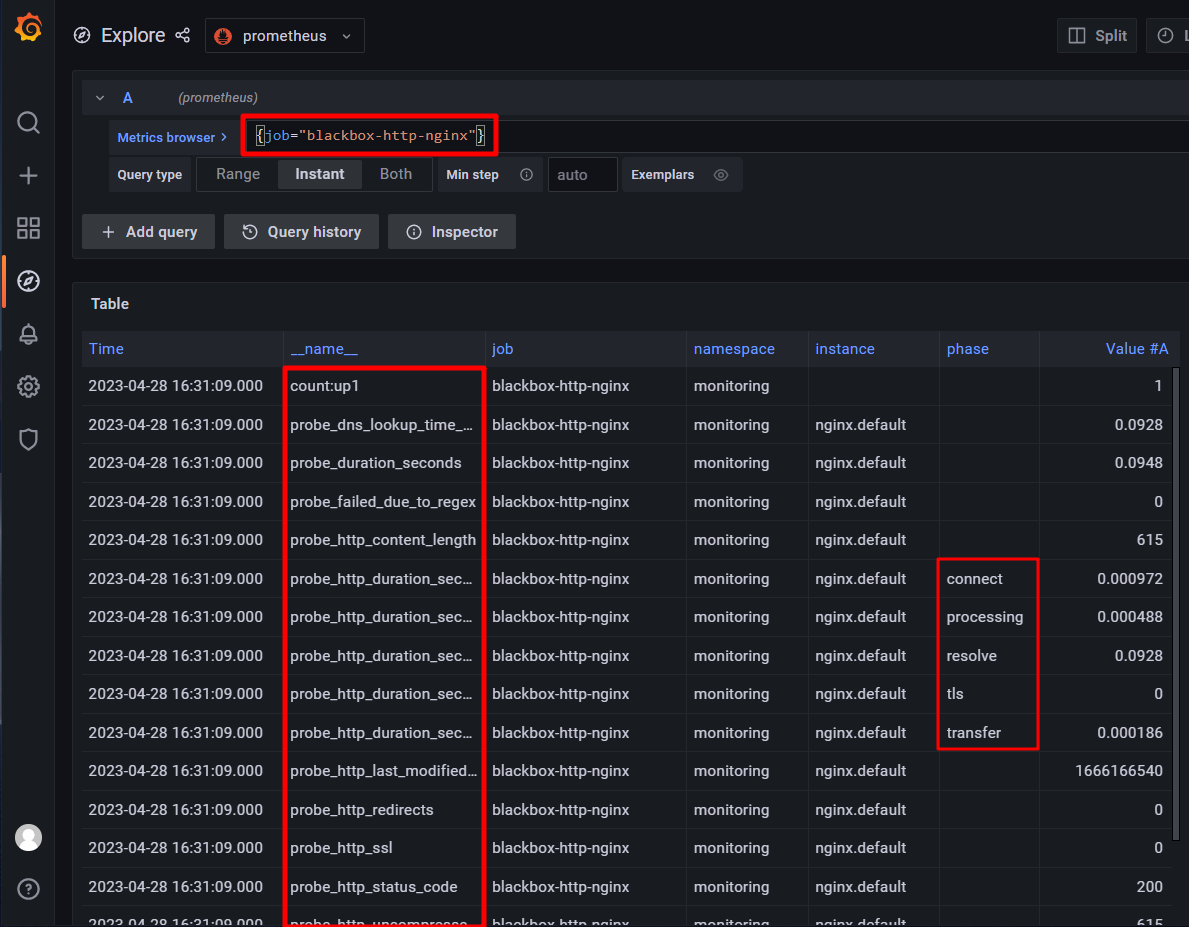This screenshot has height=927, width=1189.
Task: Toggle the Exemplars eye icon
Action: (721, 175)
